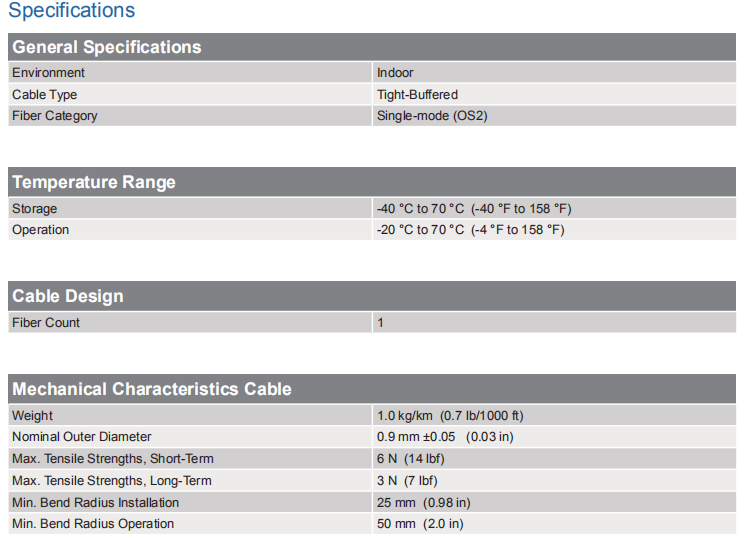Select the Indoor environment value
The image size is (744, 538).
point(395,73)
